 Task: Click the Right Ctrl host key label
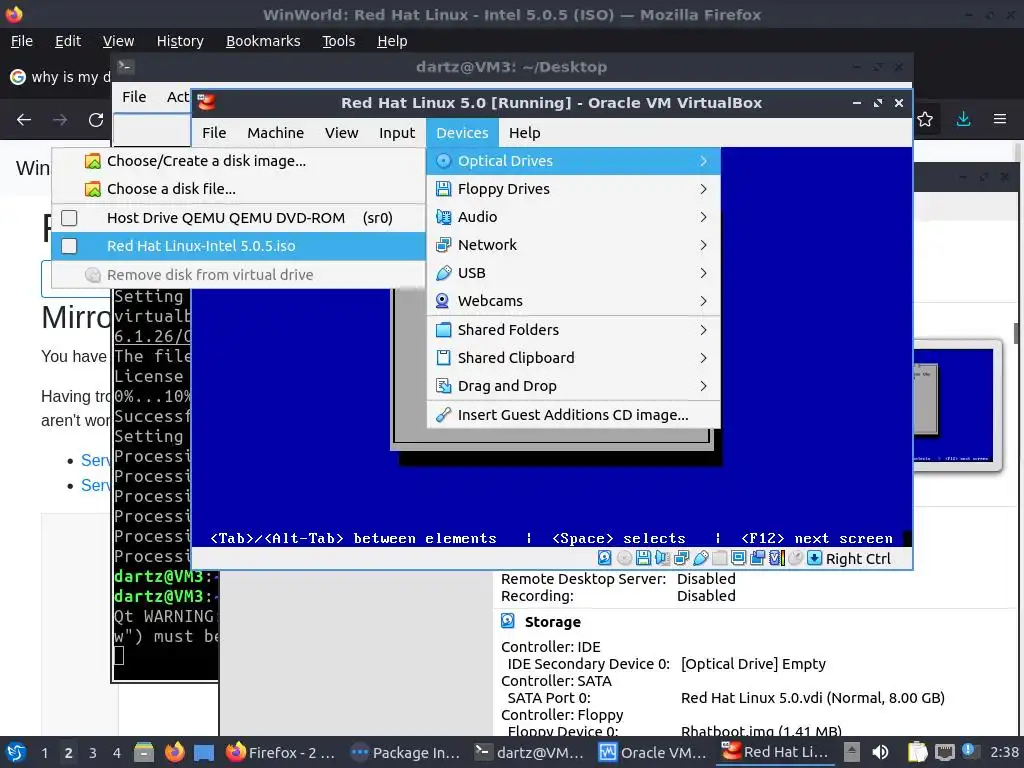coord(858,559)
